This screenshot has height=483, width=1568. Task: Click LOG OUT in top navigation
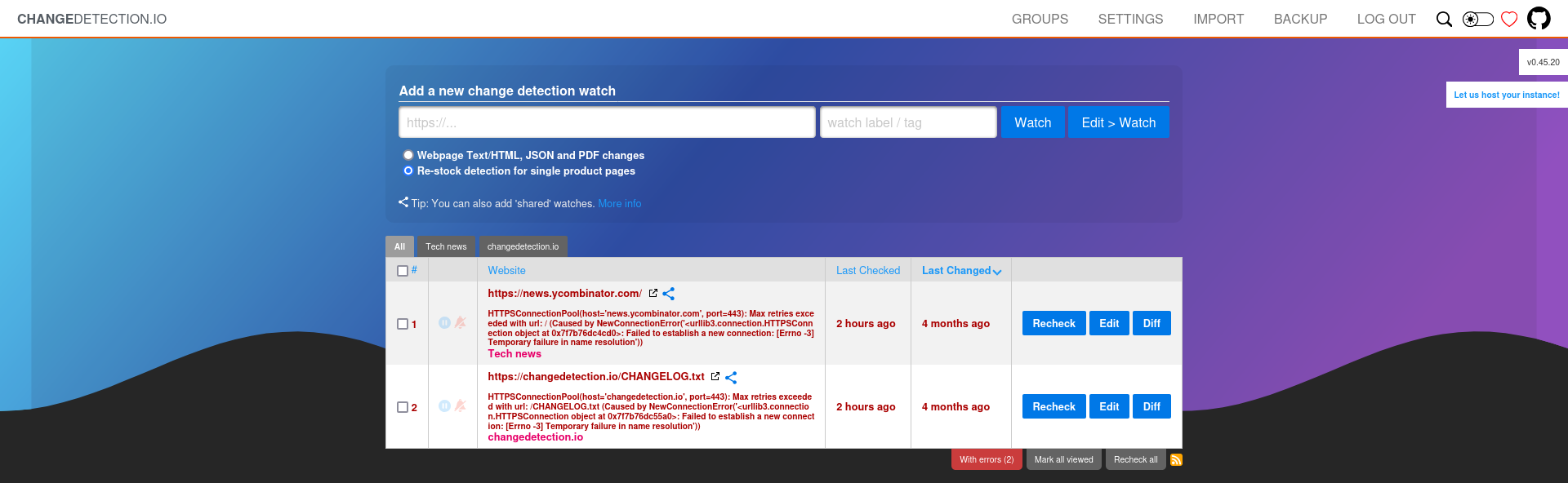click(x=1386, y=19)
